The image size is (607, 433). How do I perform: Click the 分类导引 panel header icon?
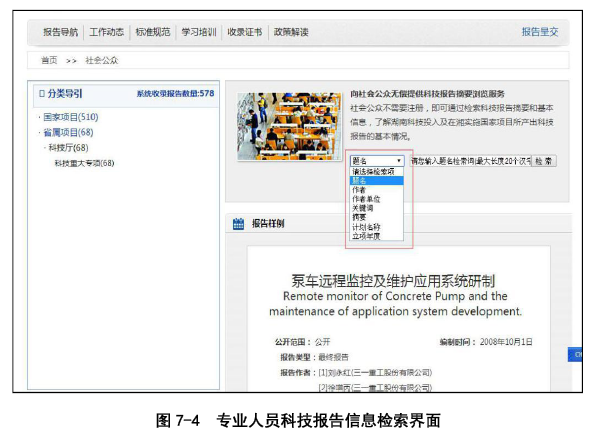point(42,93)
